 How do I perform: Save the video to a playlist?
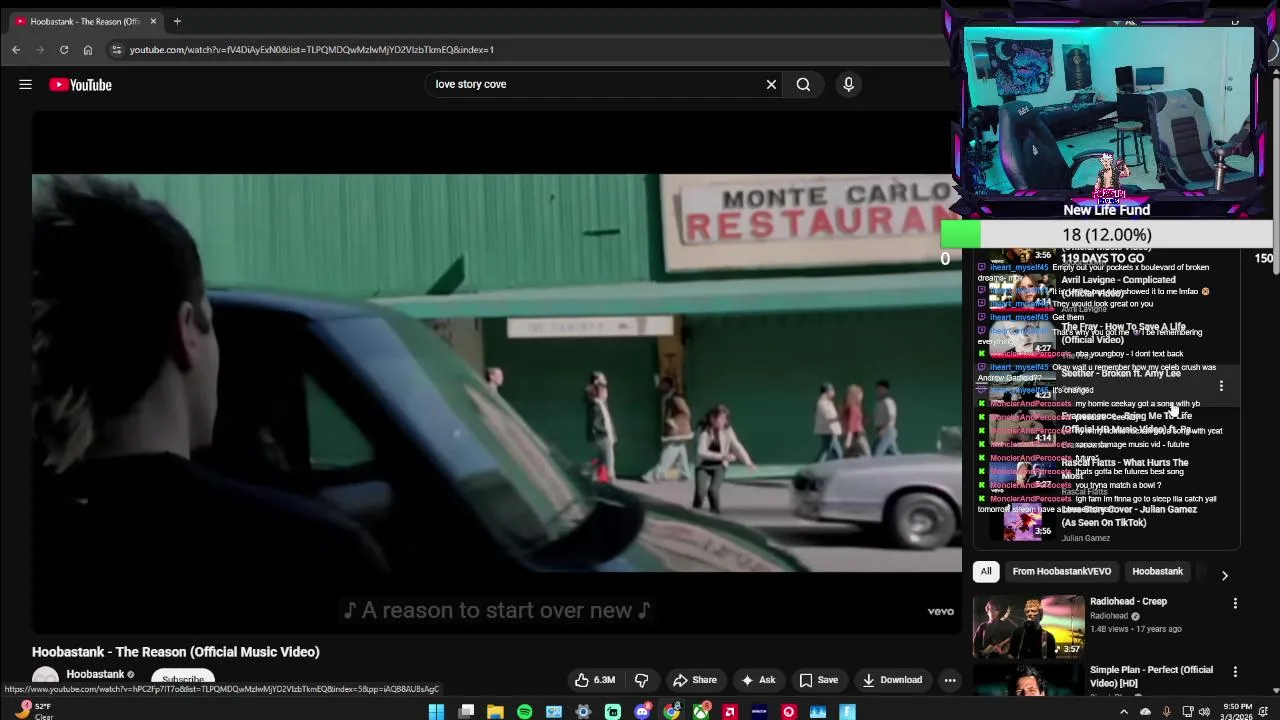[818, 680]
